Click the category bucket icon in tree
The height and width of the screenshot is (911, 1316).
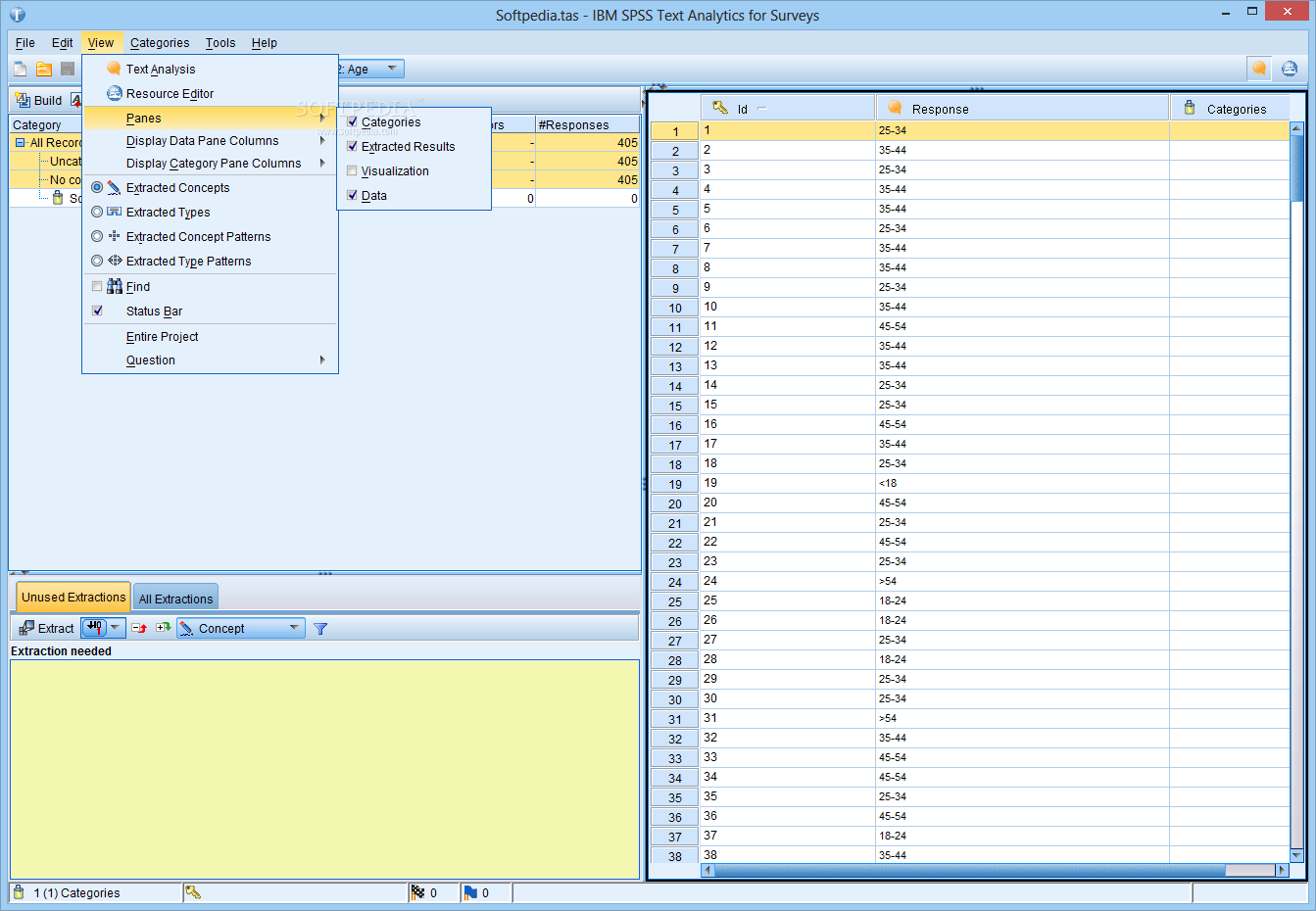point(58,198)
